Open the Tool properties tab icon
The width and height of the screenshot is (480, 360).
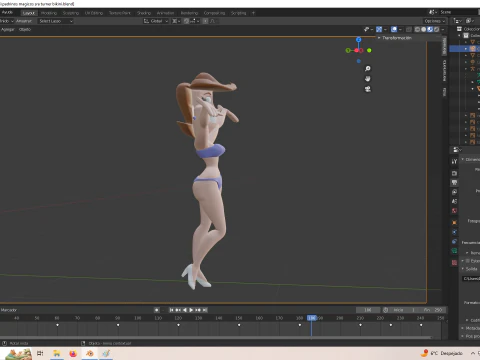[x=454, y=162]
